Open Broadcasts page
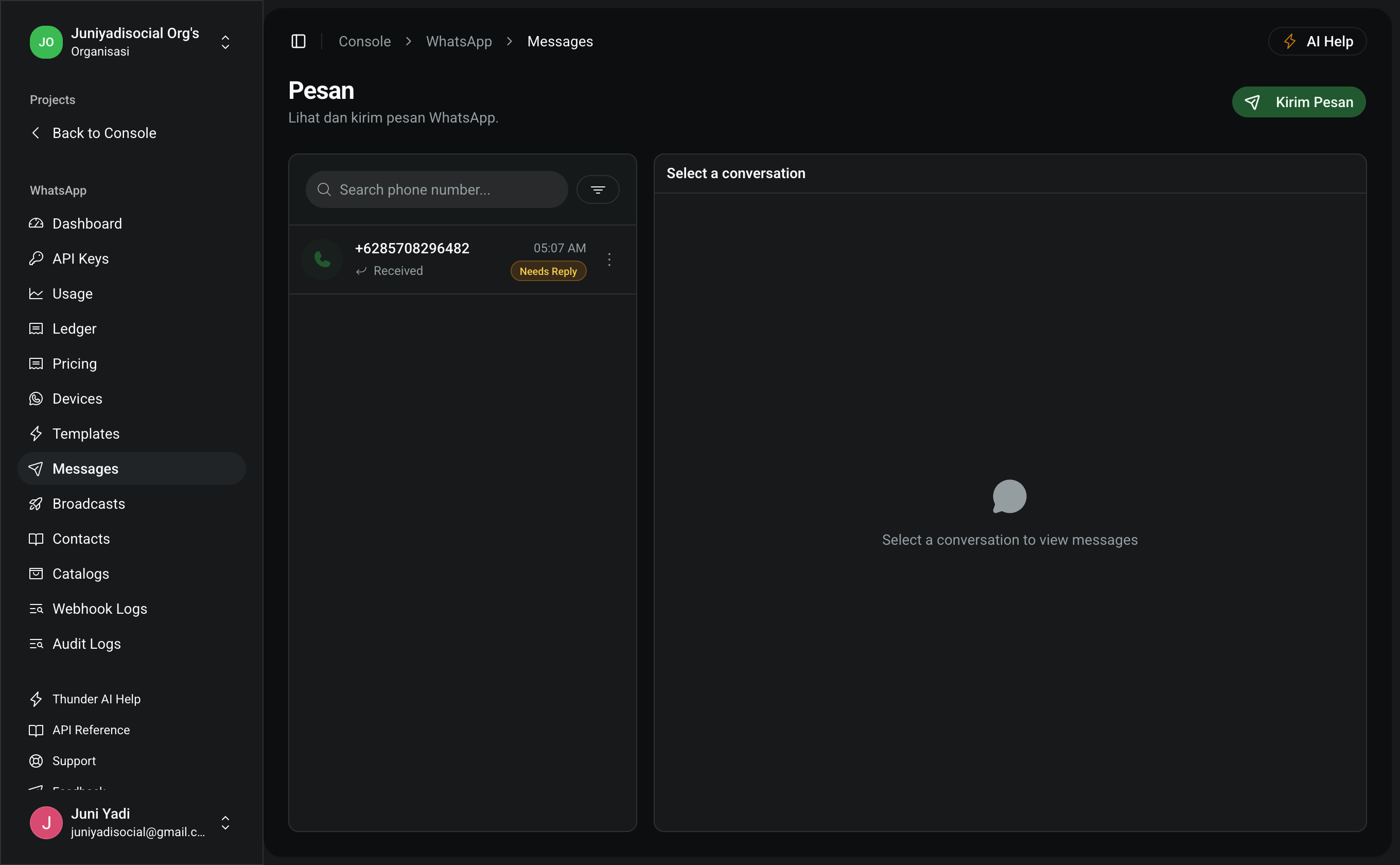The image size is (1400, 865). point(132,504)
